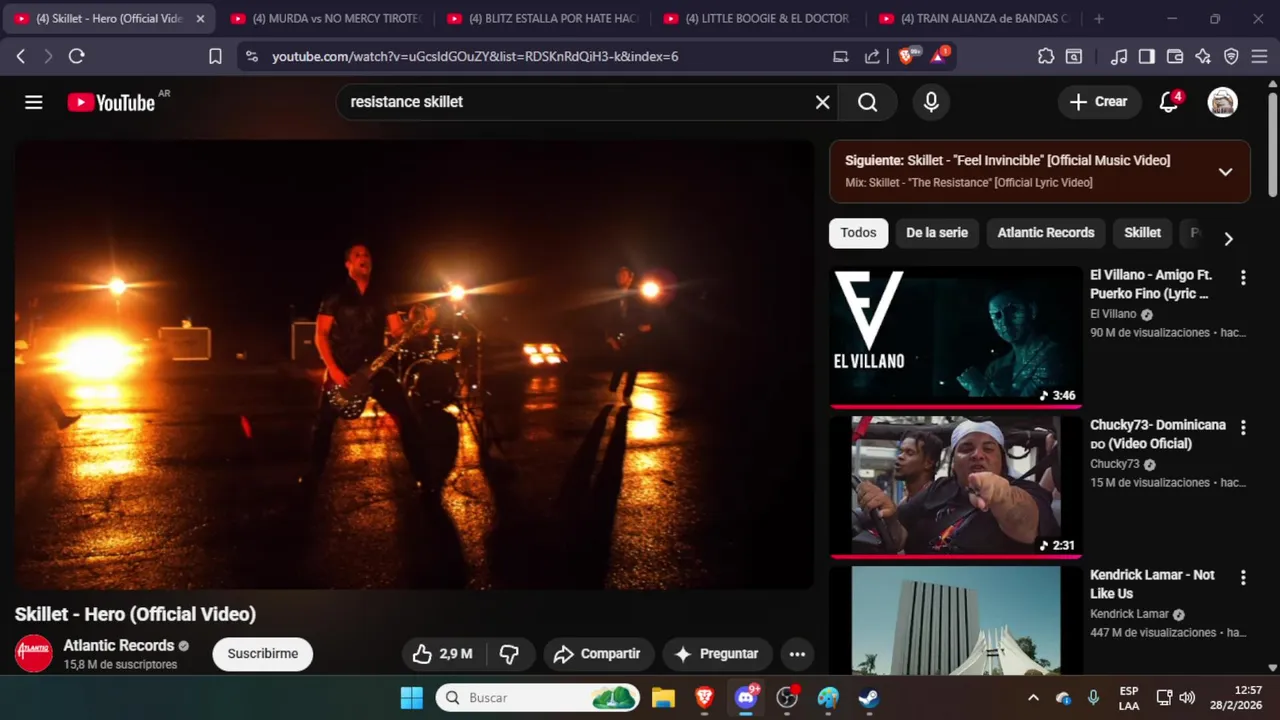
Task: Switch to BLITZ ESTALLA POR HATE tab
Action: point(542,19)
